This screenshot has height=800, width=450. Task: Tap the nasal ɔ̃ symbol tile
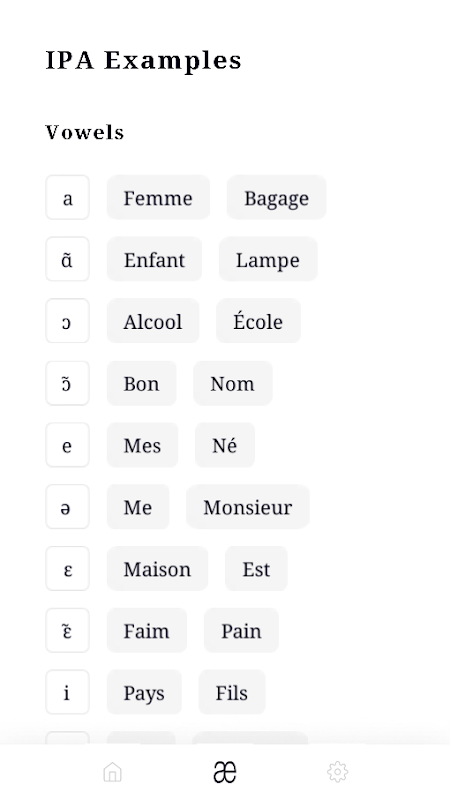(67, 383)
